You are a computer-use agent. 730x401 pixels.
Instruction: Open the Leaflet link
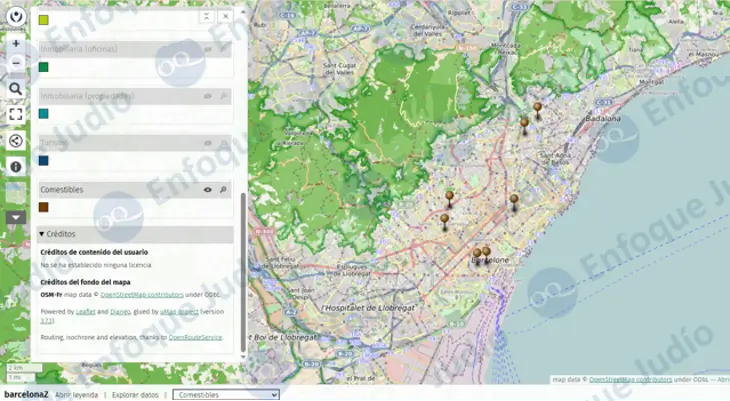tap(86, 312)
